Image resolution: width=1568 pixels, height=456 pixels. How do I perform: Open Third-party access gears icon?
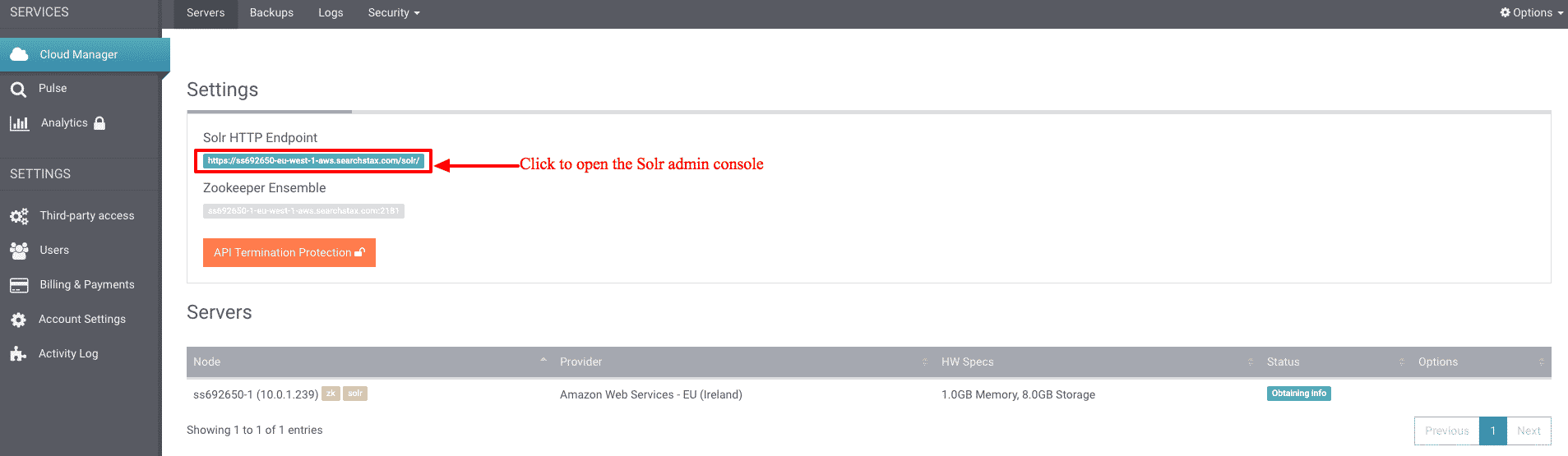pyautogui.click(x=19, y=216)
